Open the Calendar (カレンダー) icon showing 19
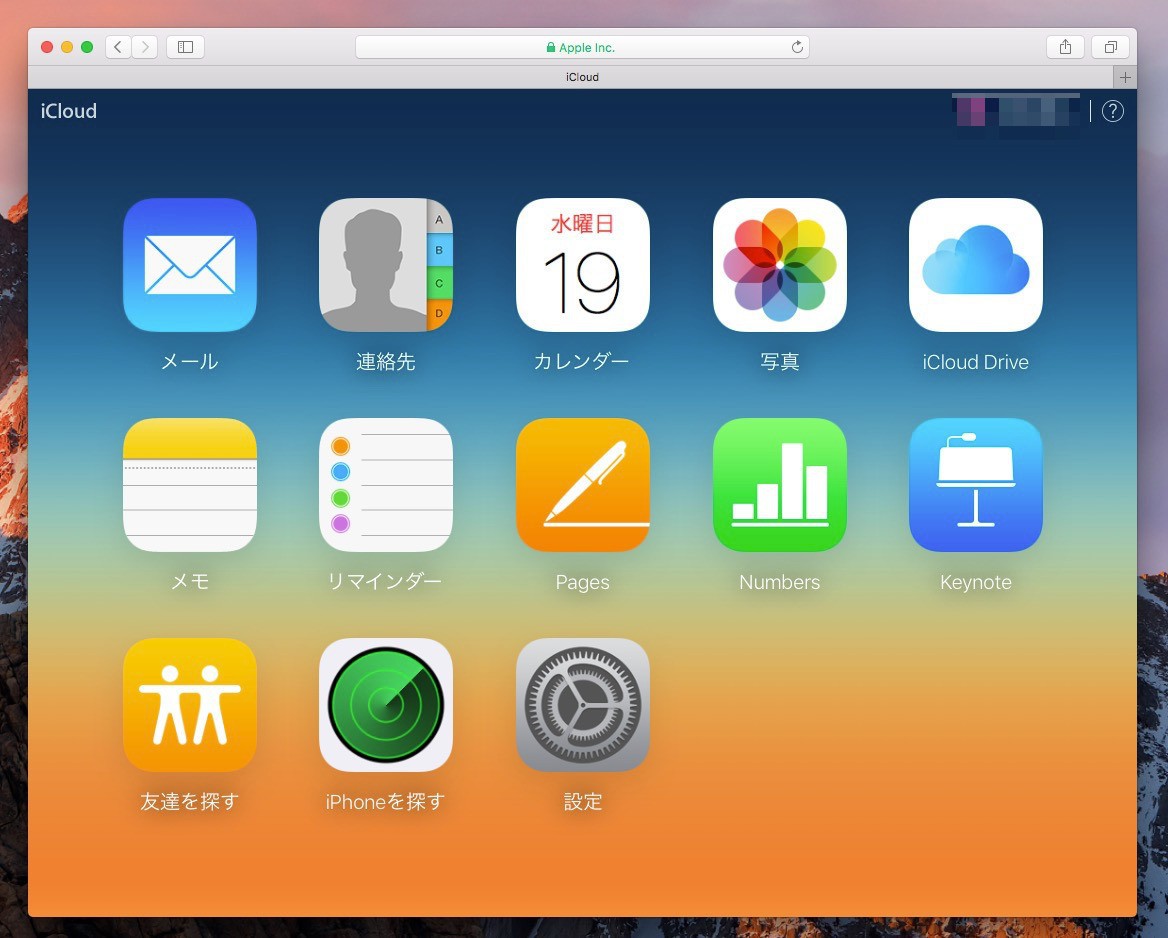The width and height of the screenshot is (1168, 938). pos(583,265)
